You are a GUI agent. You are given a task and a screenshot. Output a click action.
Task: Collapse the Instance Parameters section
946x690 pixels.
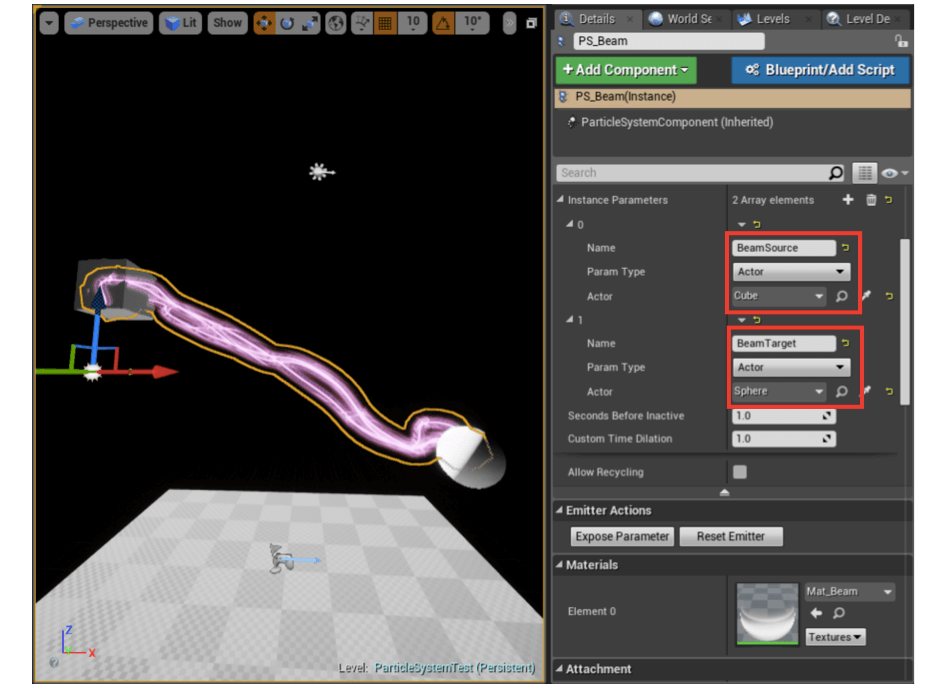(x=561, y=200)
